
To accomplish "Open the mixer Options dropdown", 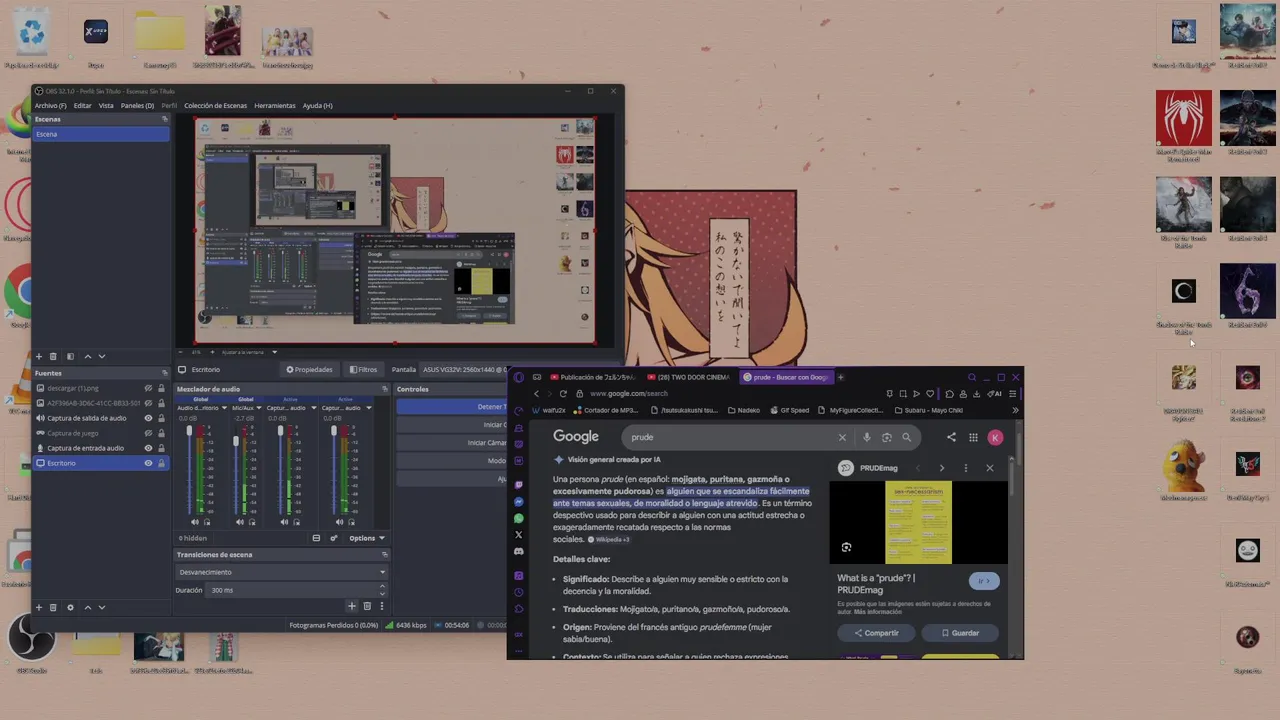I will tap(366, 538).
